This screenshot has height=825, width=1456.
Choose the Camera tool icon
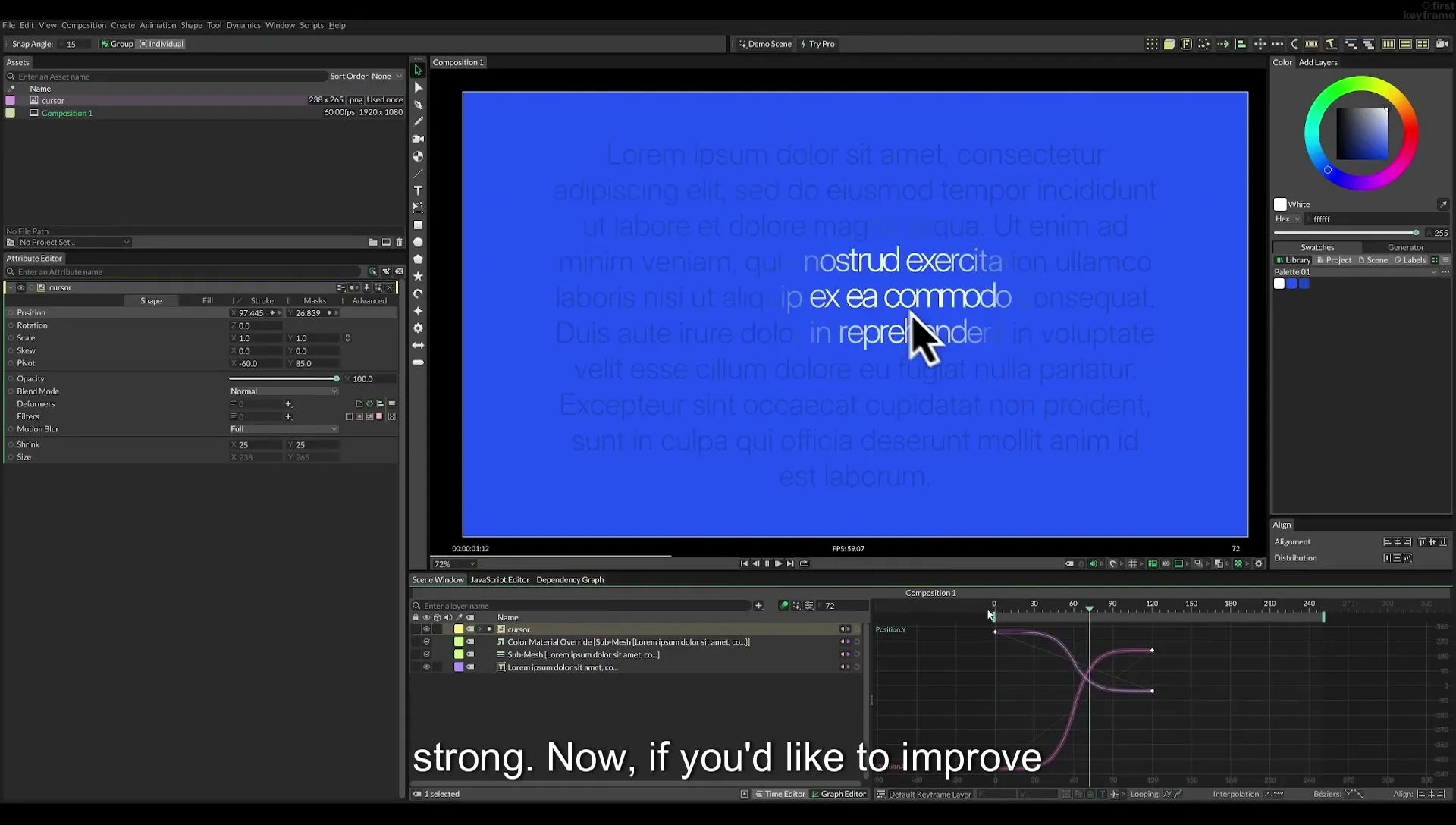click(418, 139)
